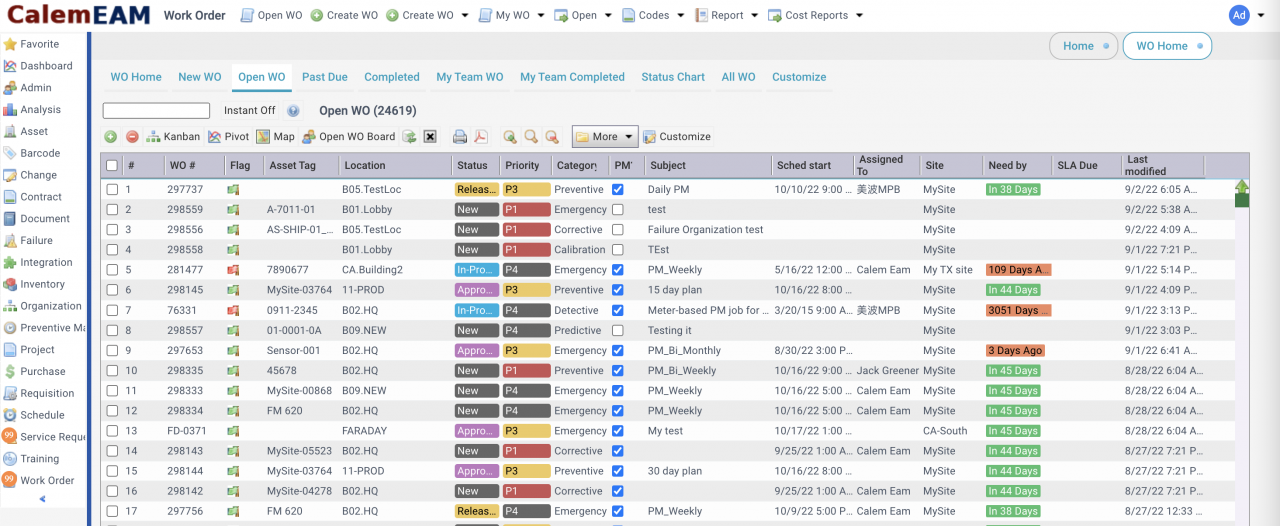The width and height of the screenshot is (1280, 526).
Task: Click the magnifier icon with green marker
Action: tap(510, 137)
